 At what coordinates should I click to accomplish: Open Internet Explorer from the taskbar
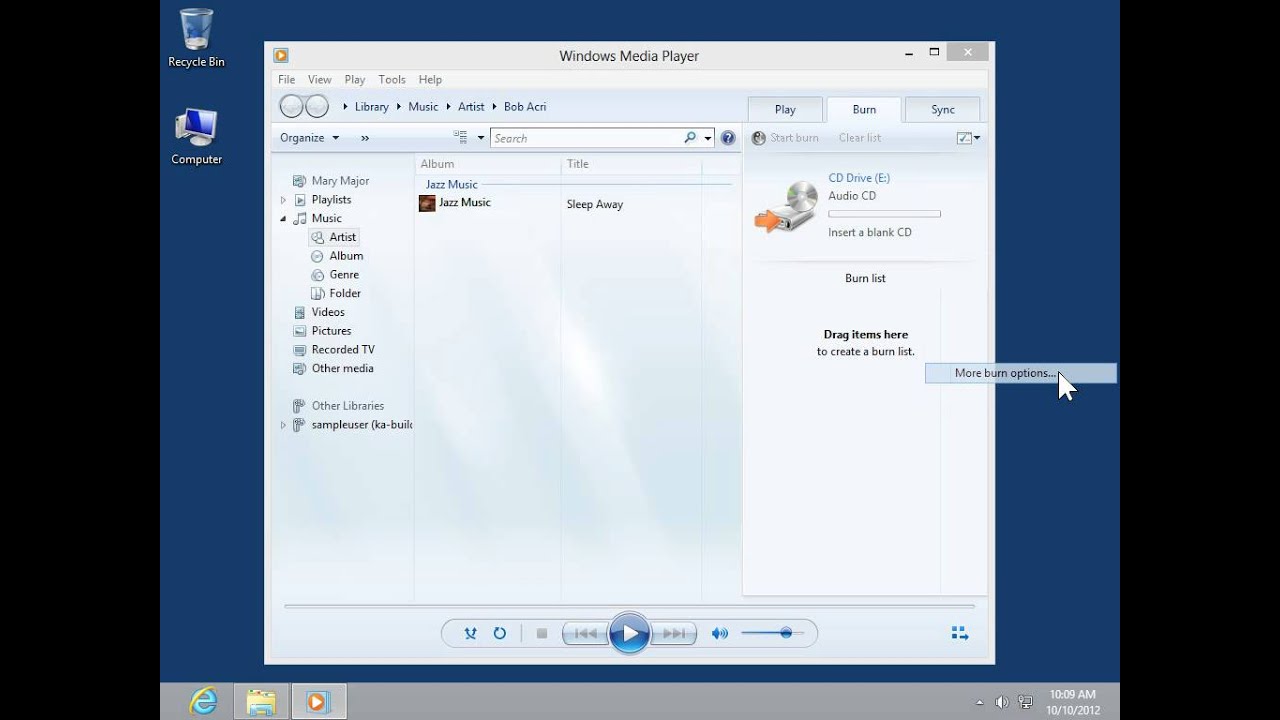[x=203, y=702]
